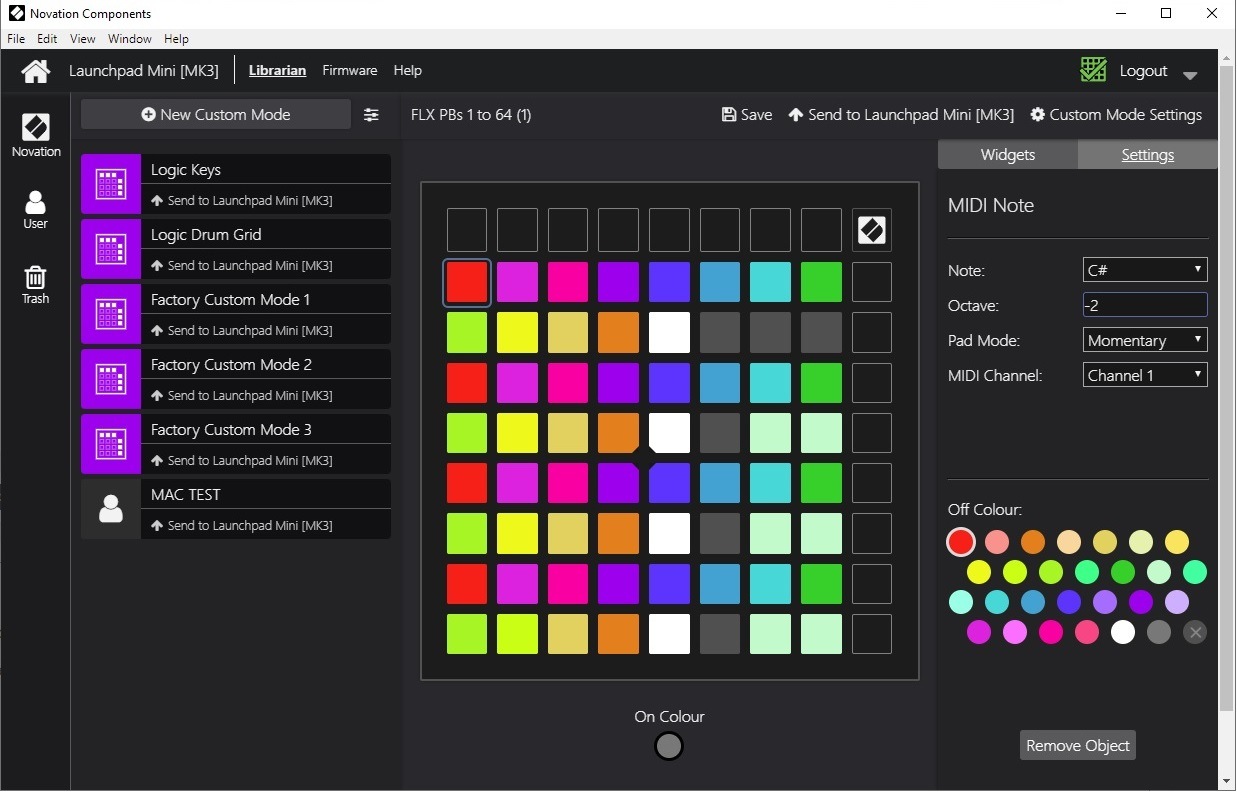
Task: Select the green pad in first pad row
Action: (821, 282)
